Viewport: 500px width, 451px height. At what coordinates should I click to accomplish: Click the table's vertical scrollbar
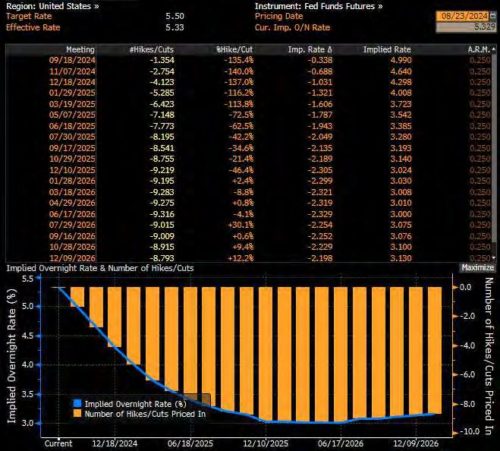[x=494, y=147]
